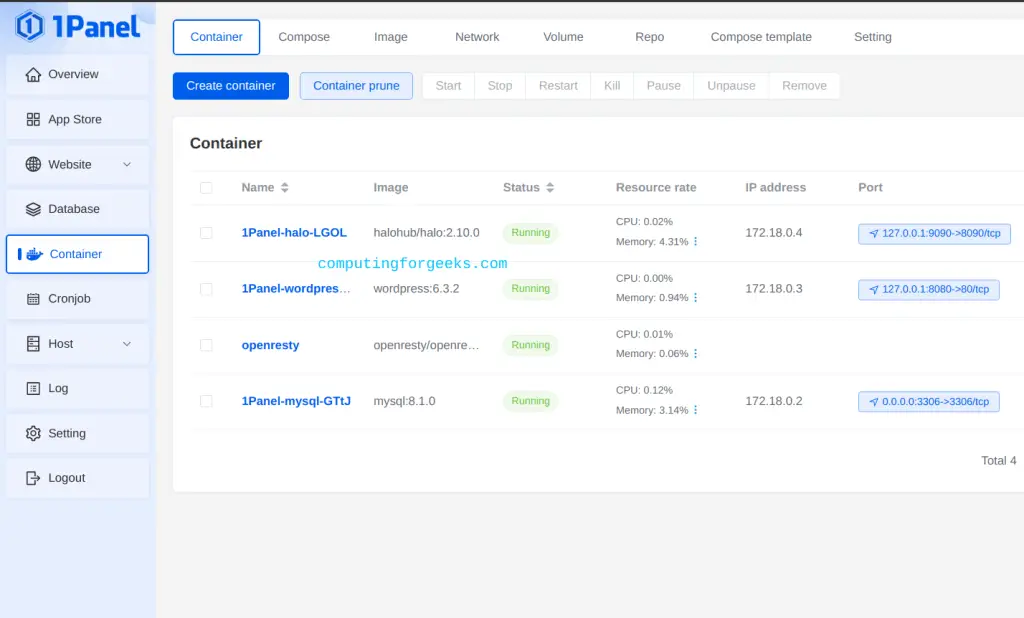Open resource details dots for 1Panel-mysql-GTtJ
Viewport: 1024px width, 618px height.
point(696,410)
